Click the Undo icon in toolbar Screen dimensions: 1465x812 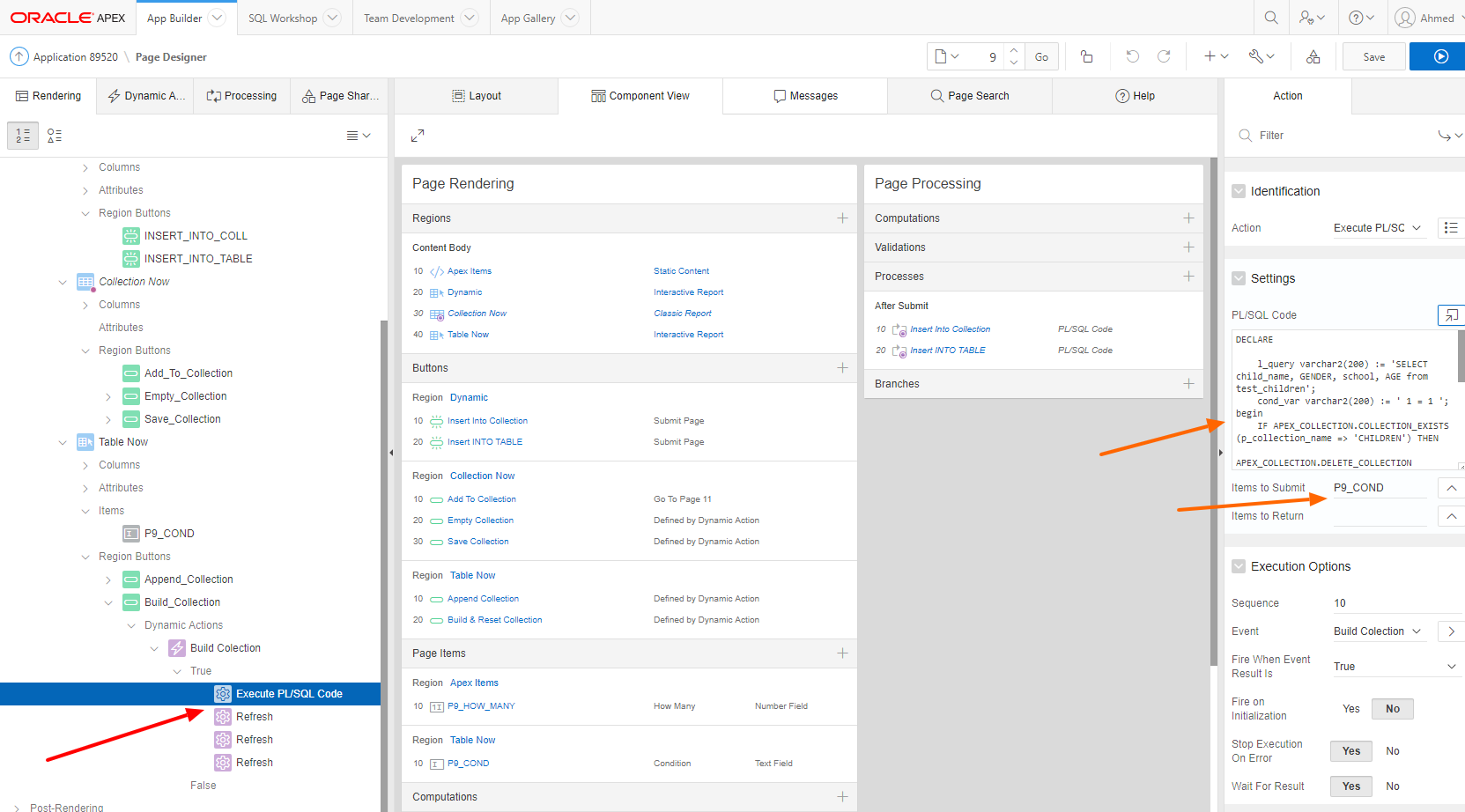tap(1132, 56)
